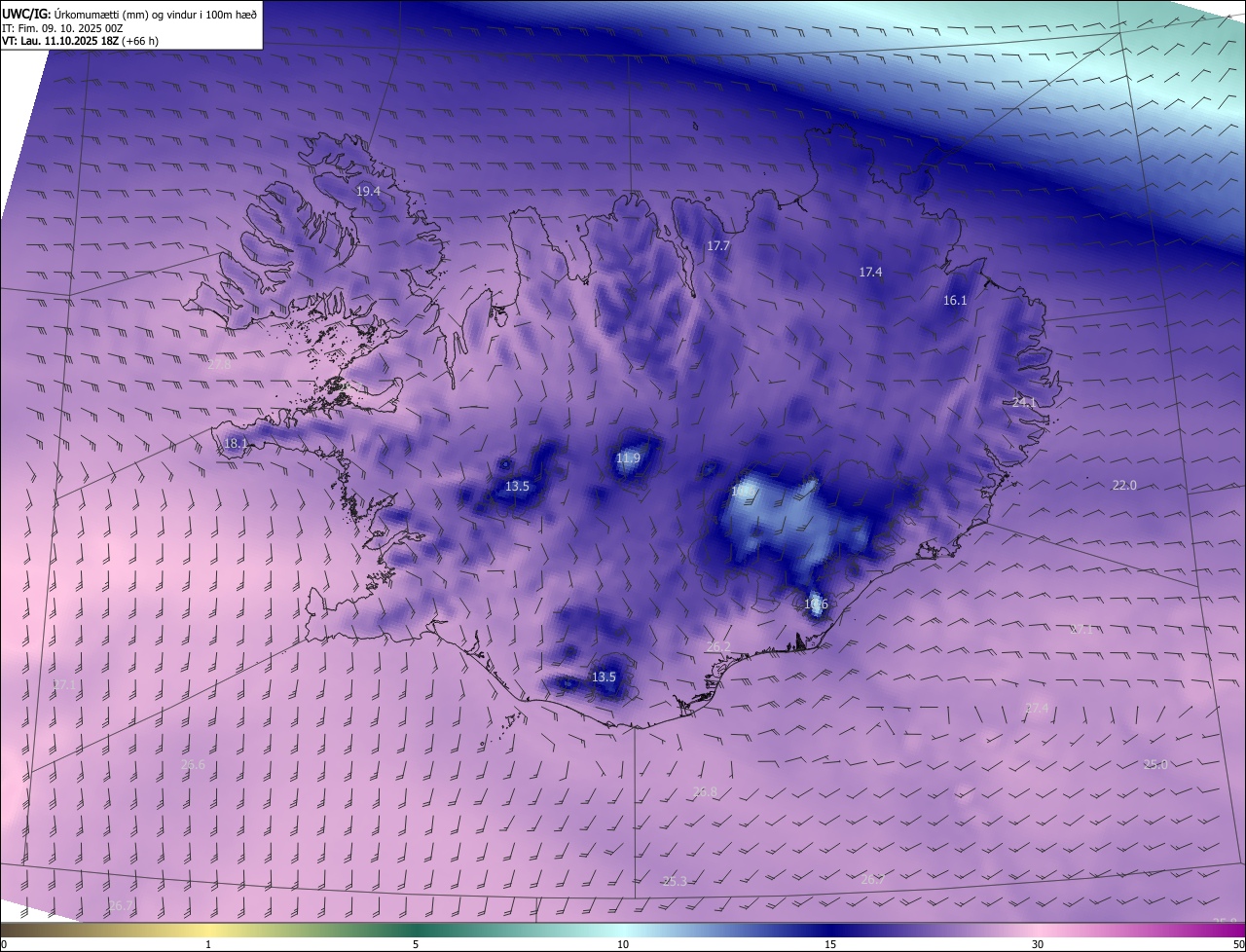Click the 26.2 value on the southeast coast
Image resolution: width=1246 pixels, height=952 pixels.
click(718, 646)
